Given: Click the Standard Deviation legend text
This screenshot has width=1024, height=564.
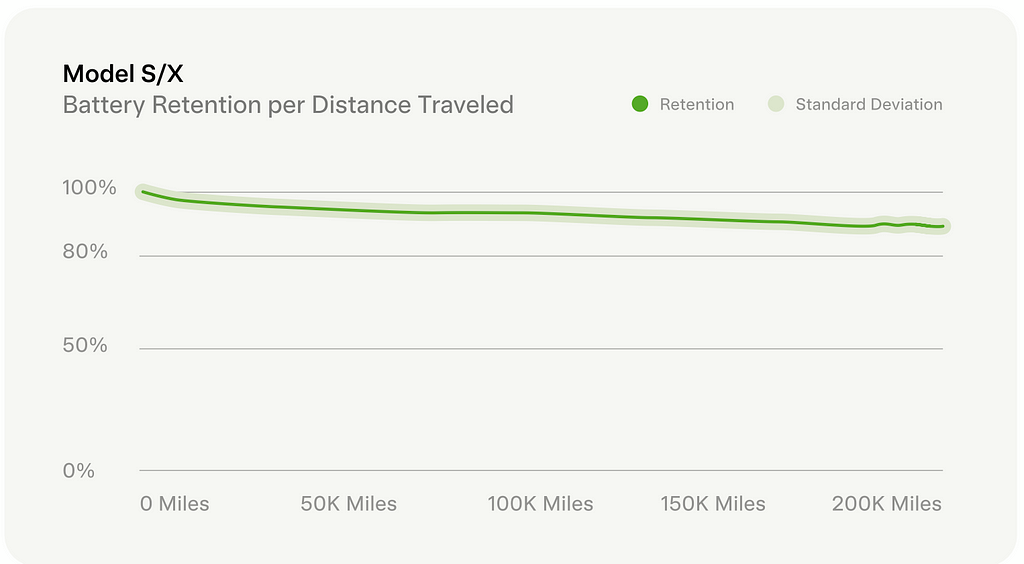Looking at the screenshot, I should (x=868, y=104).
